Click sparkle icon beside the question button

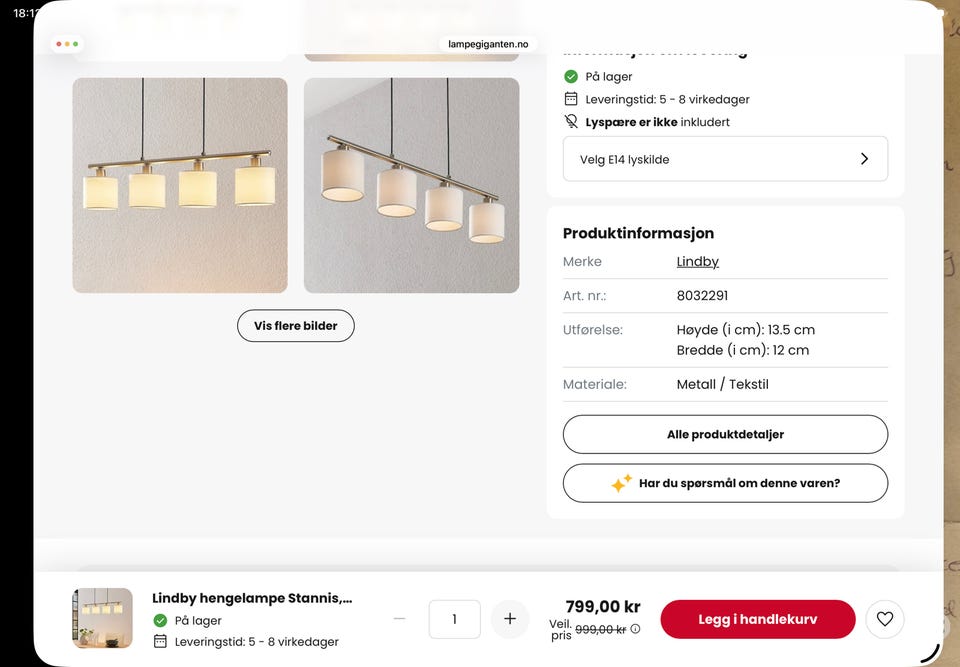(621, 483)
